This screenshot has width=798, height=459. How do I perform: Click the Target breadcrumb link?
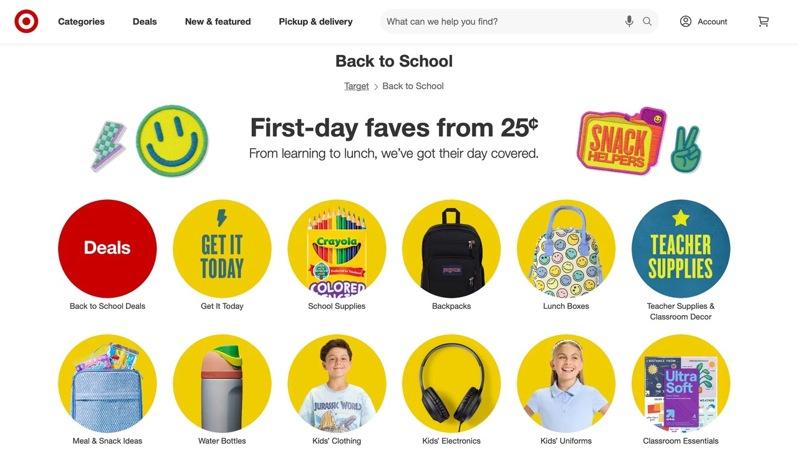point(356,86)
